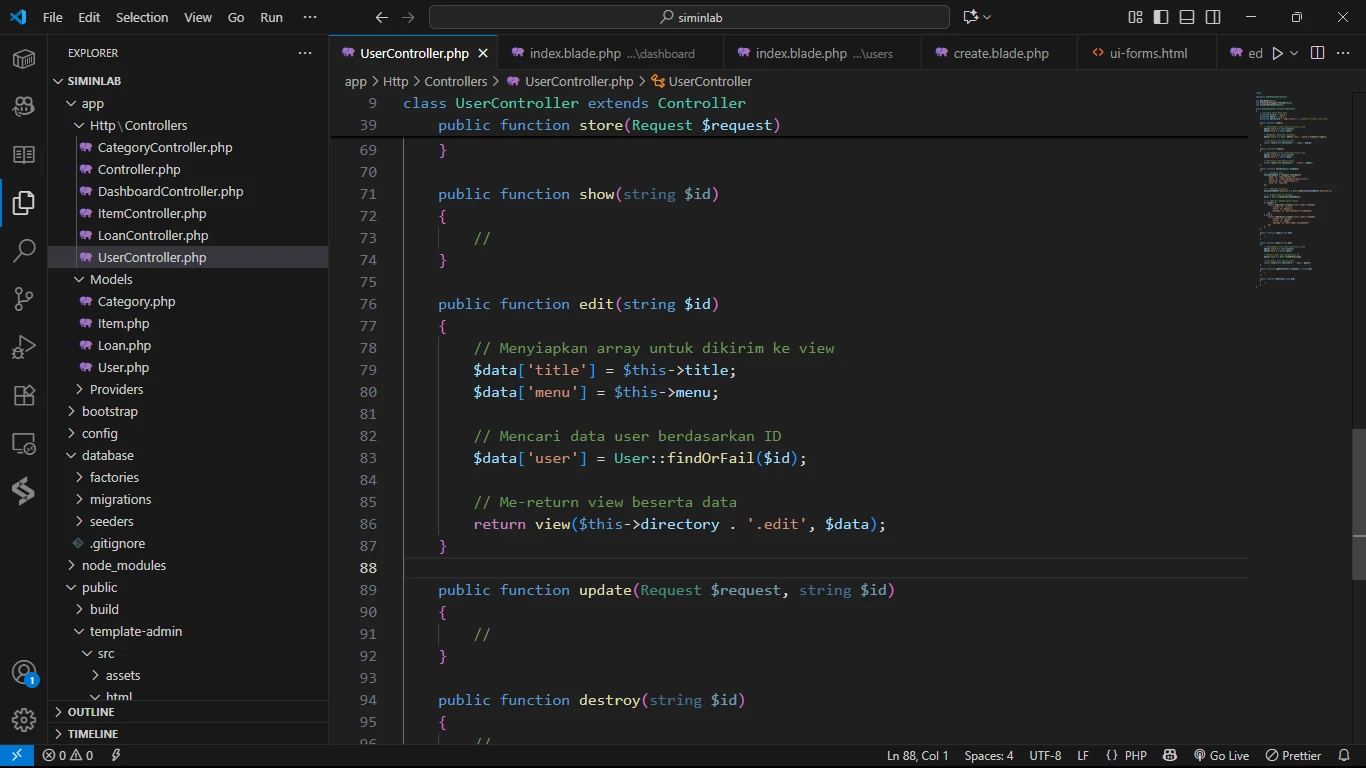This screenshot has height=768, width=1366.
Task: Click the siminlab command center search box
Action: point(689,17)
